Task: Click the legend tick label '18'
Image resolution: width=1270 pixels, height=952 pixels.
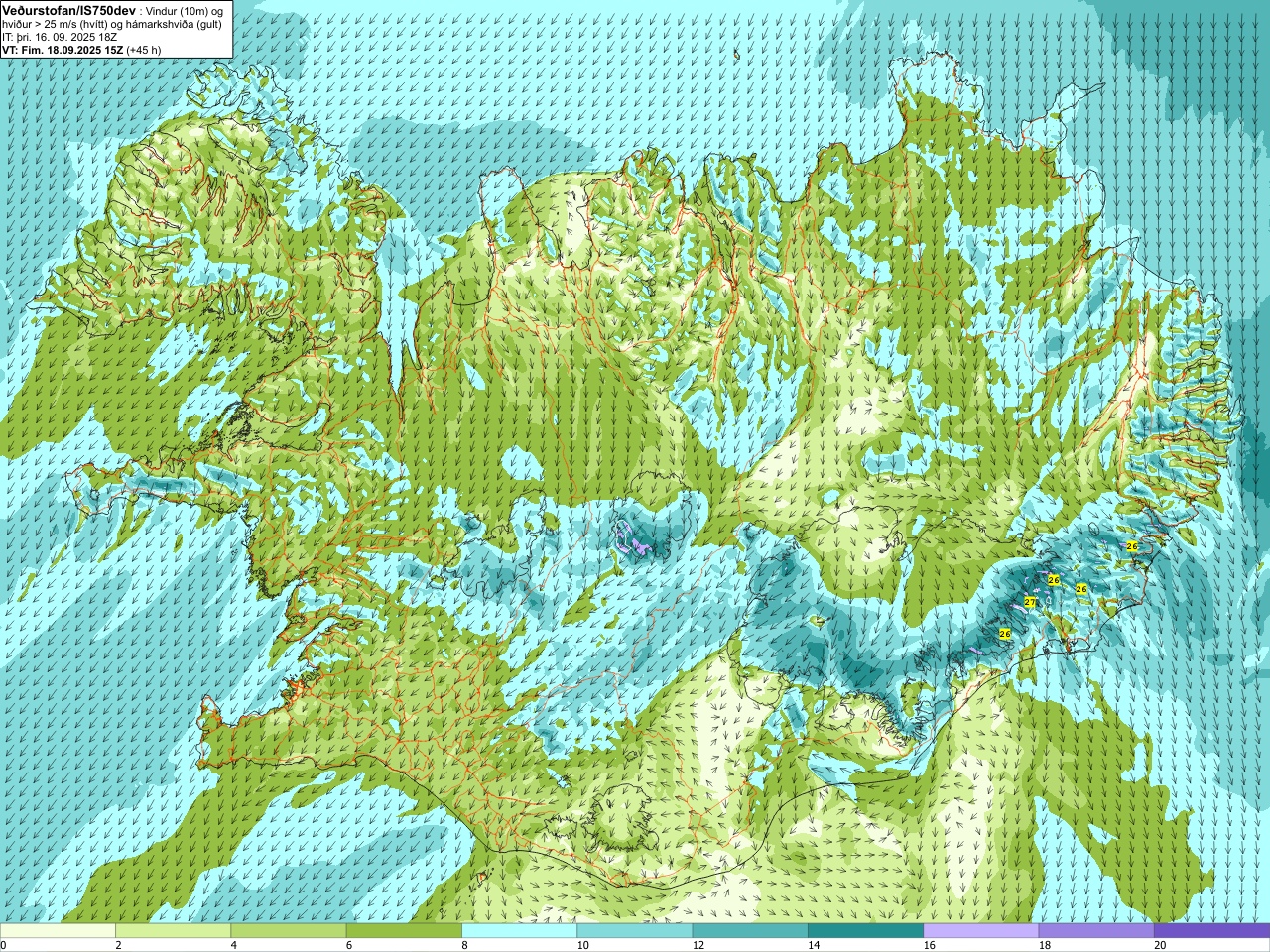Action: click(1045, 945)
